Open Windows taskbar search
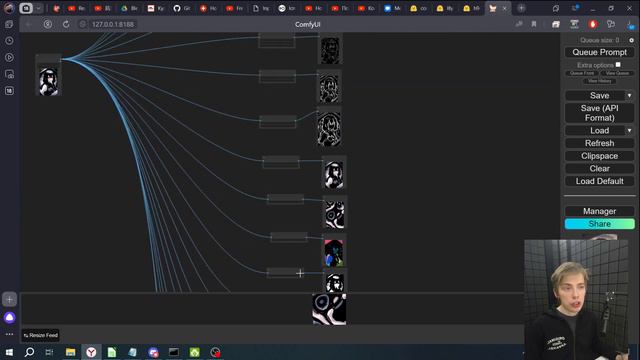This screenshot has width=640, height=360. [x=29, y=352]
